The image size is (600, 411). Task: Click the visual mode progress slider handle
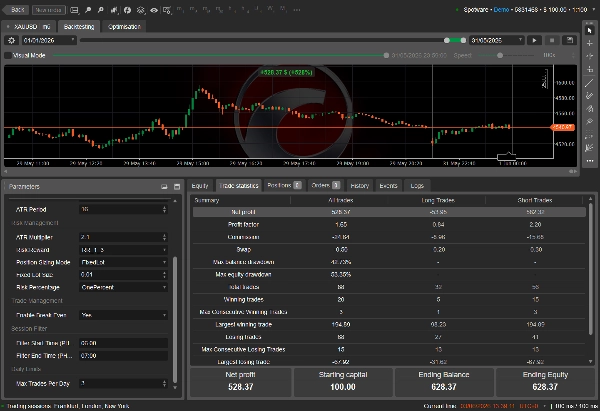point(386,55)
